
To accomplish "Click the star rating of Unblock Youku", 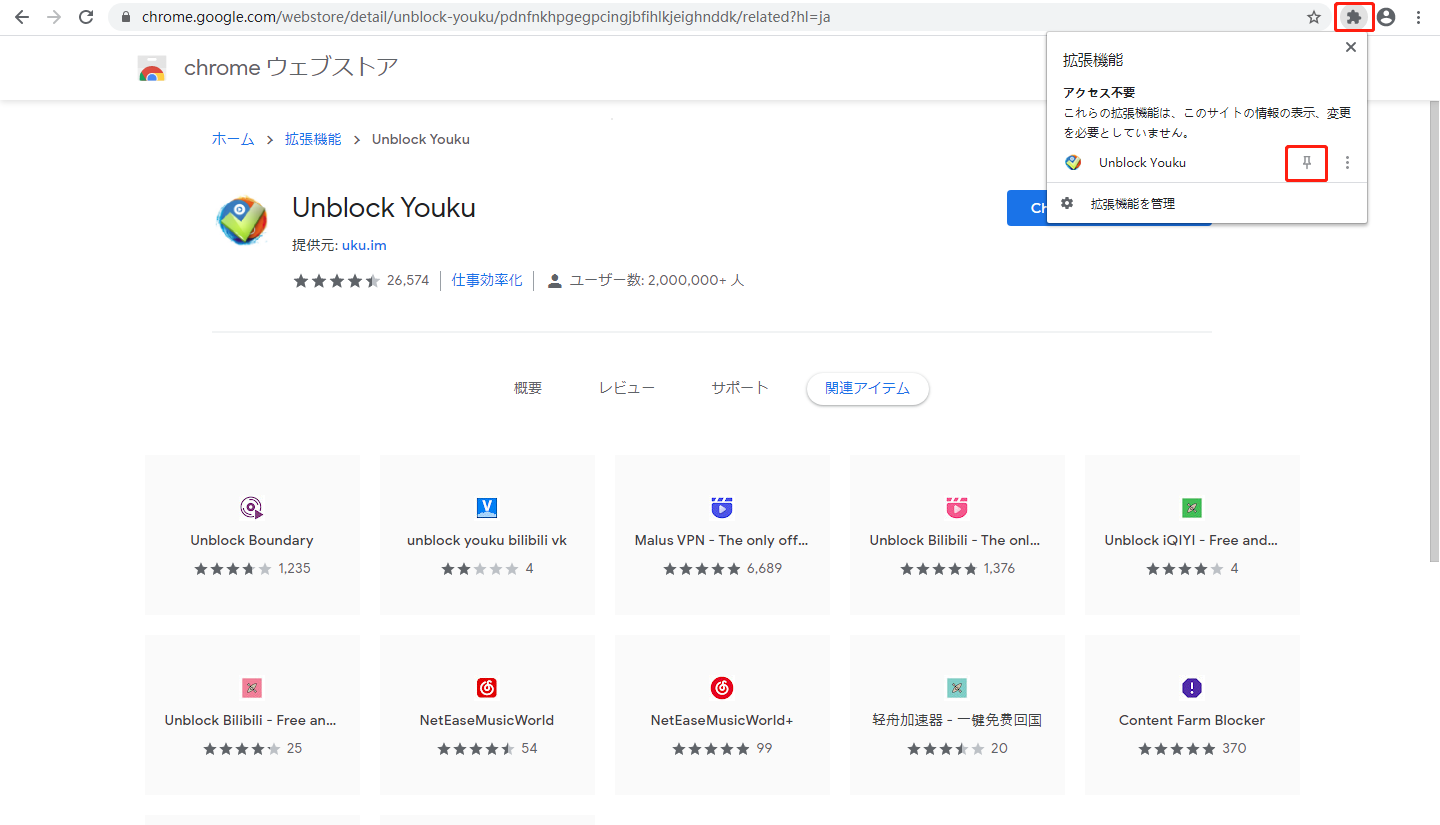I will (x=337, y=281).
